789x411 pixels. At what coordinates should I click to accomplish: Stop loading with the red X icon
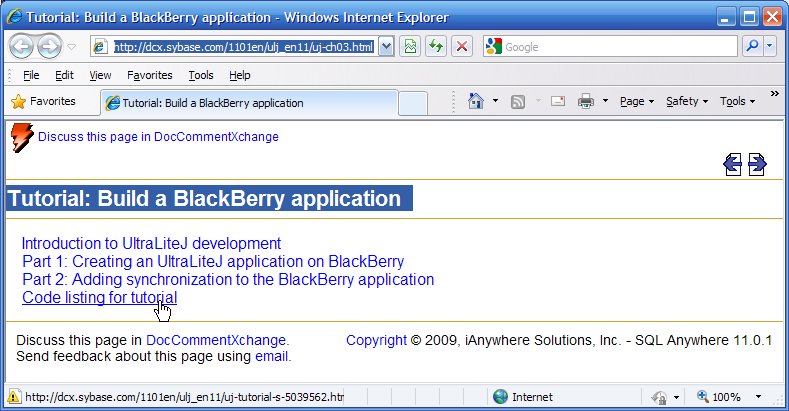tap(461, 47)
